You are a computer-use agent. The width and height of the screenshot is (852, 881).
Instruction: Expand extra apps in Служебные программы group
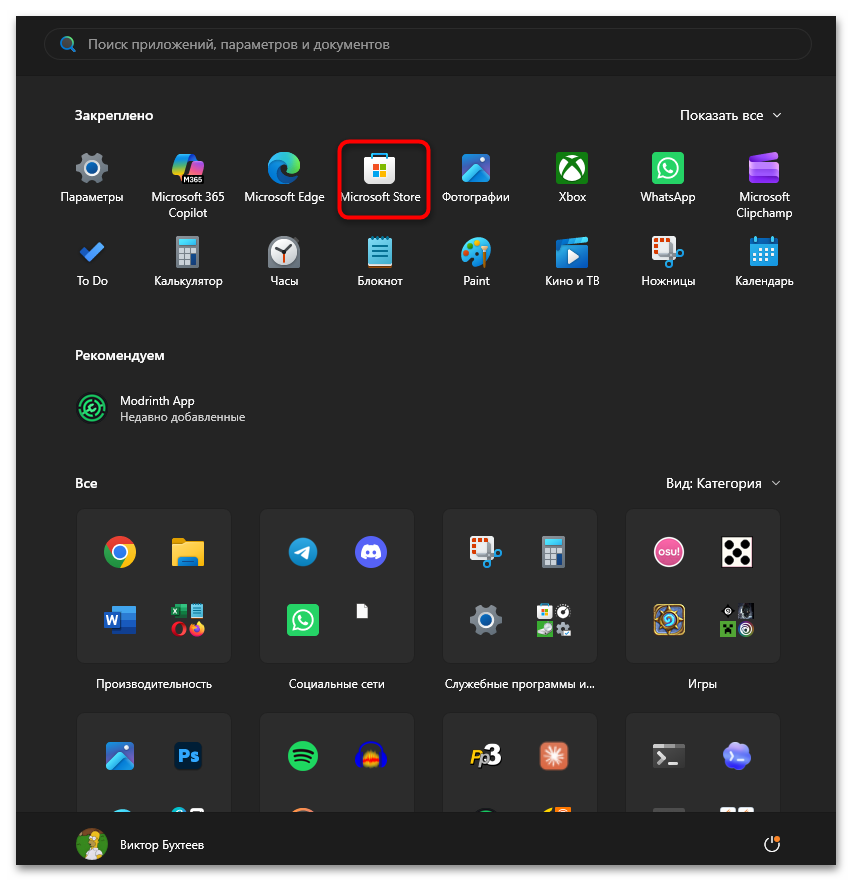(554, 620)
